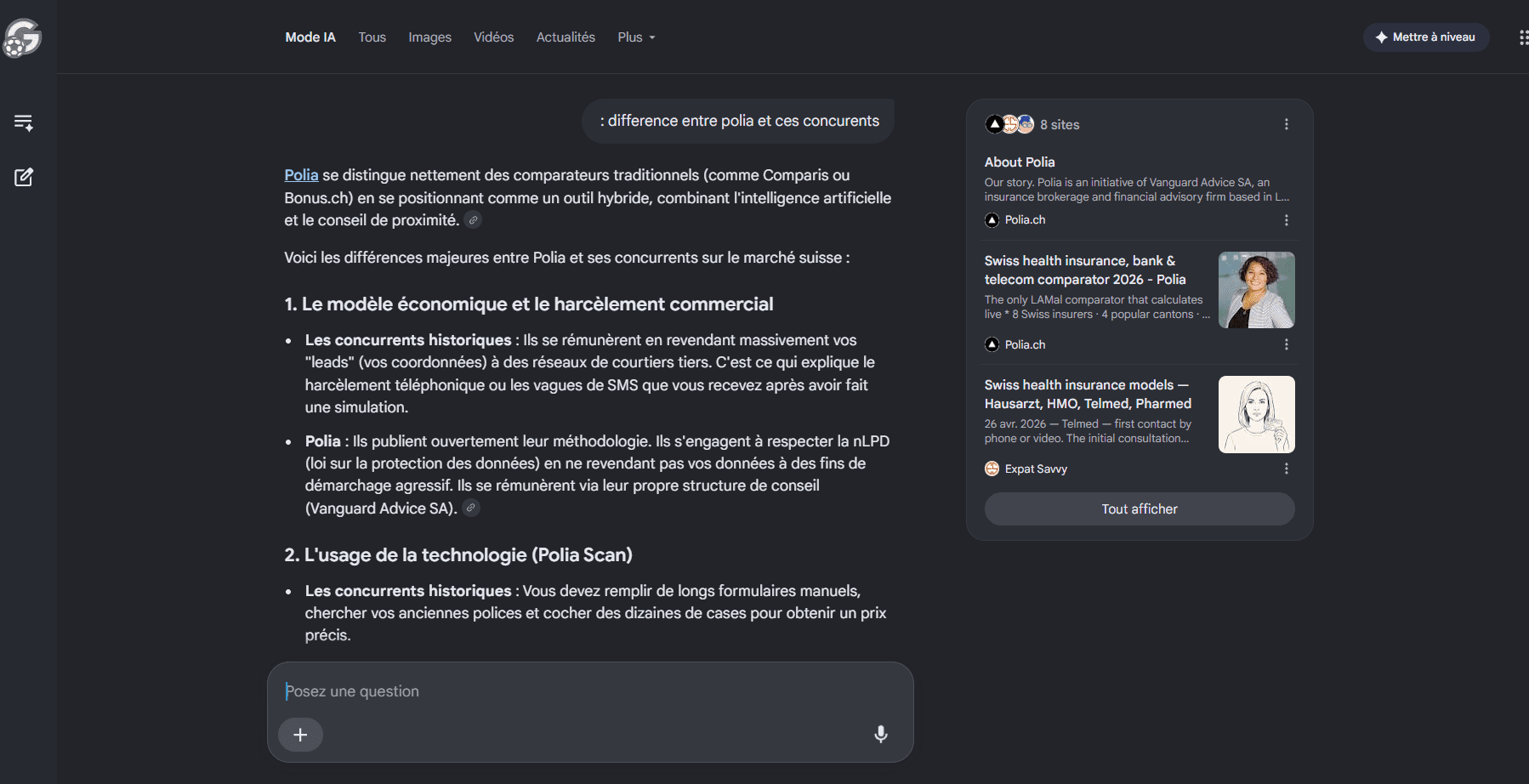This screenshot has width=1529, height=784.
Task: Click the Polia comparator result thumbnail
Action: point(1256,290)
